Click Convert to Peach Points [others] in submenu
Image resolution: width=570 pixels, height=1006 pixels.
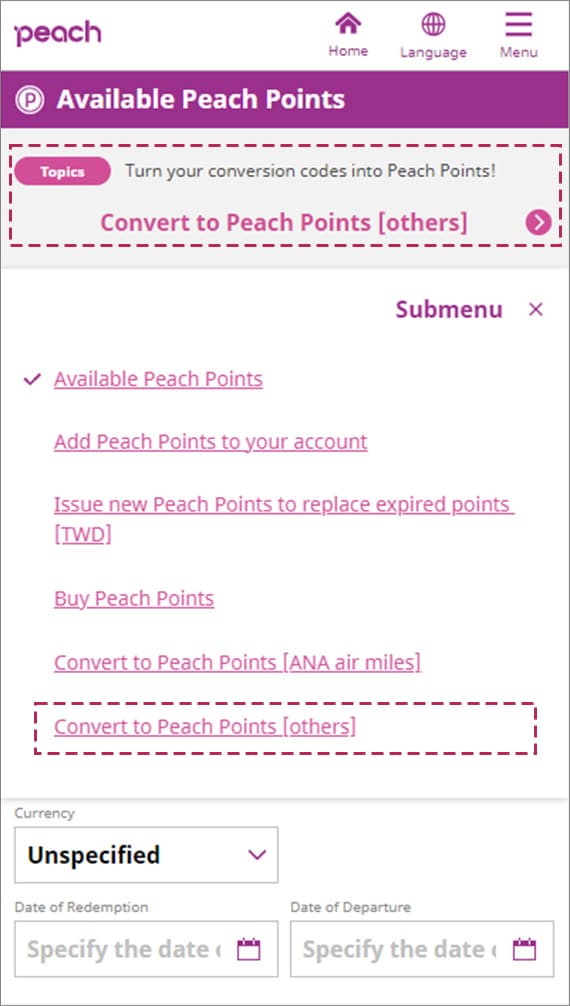tap(205, 726)
